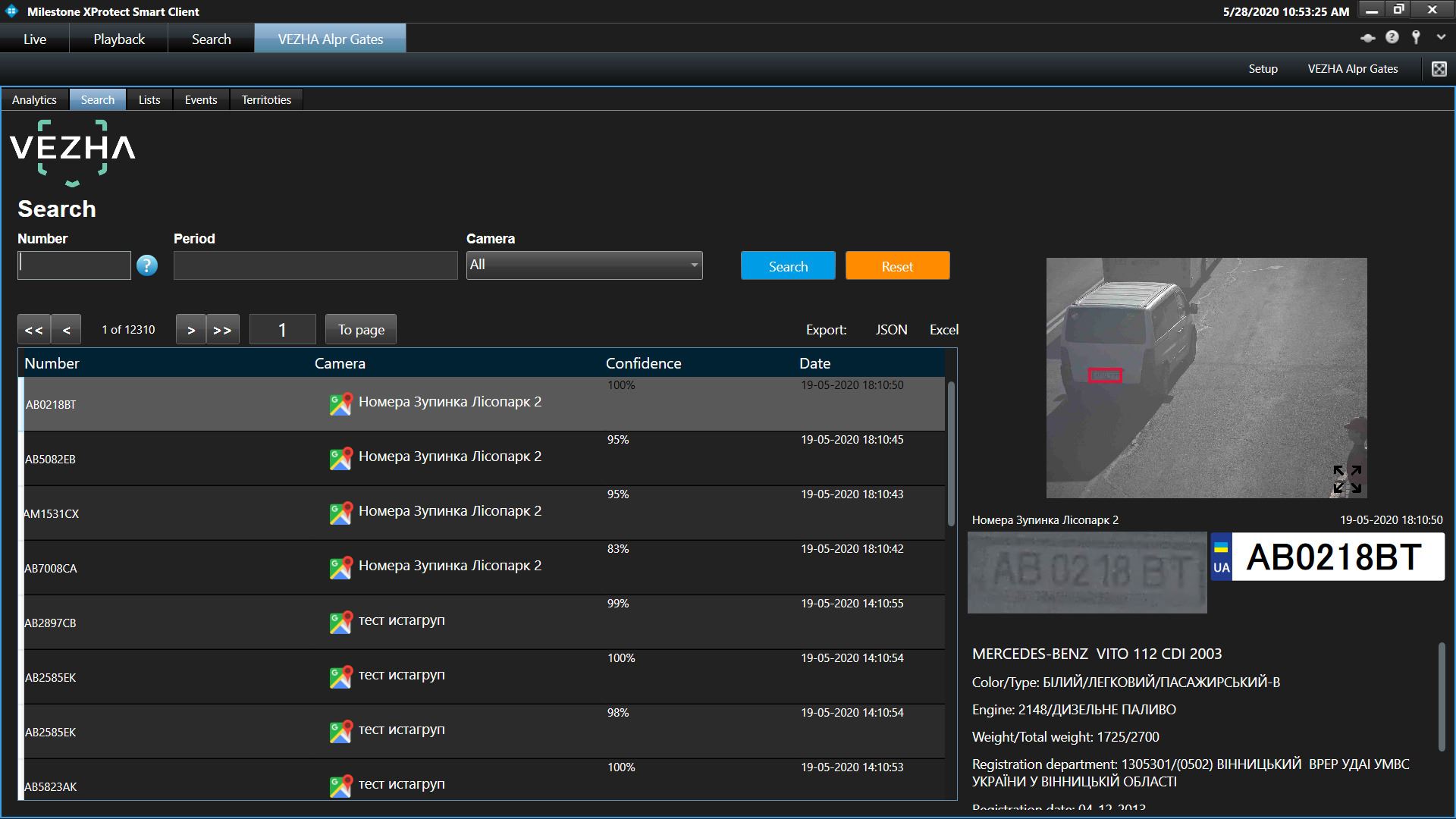Click the page number input box

click(x=282, y=329)
